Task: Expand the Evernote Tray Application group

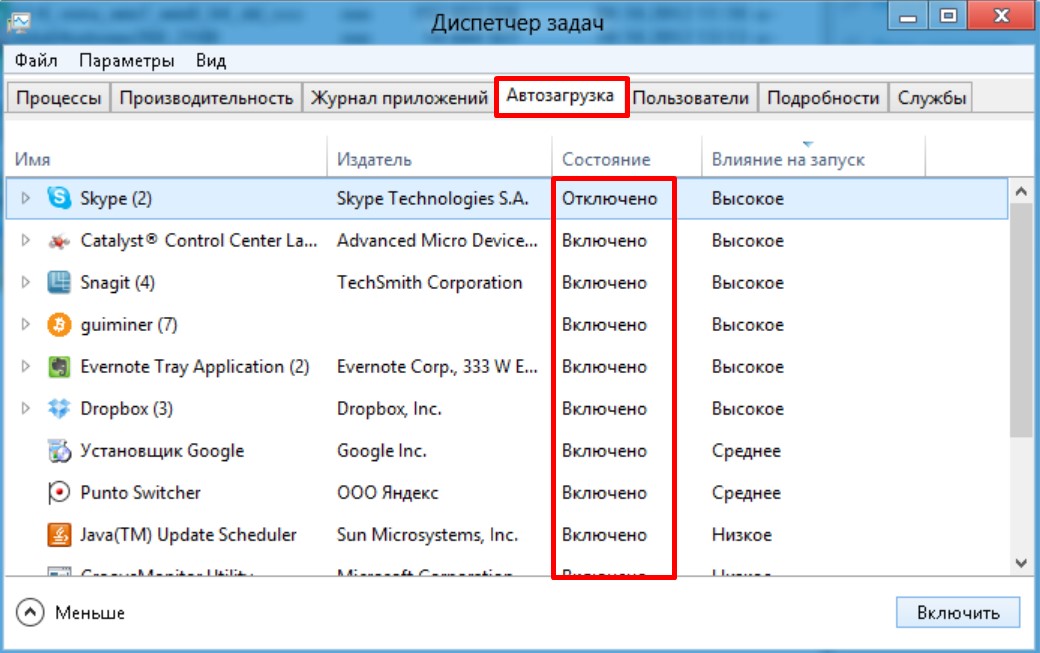Action: (x=25, y=366)
